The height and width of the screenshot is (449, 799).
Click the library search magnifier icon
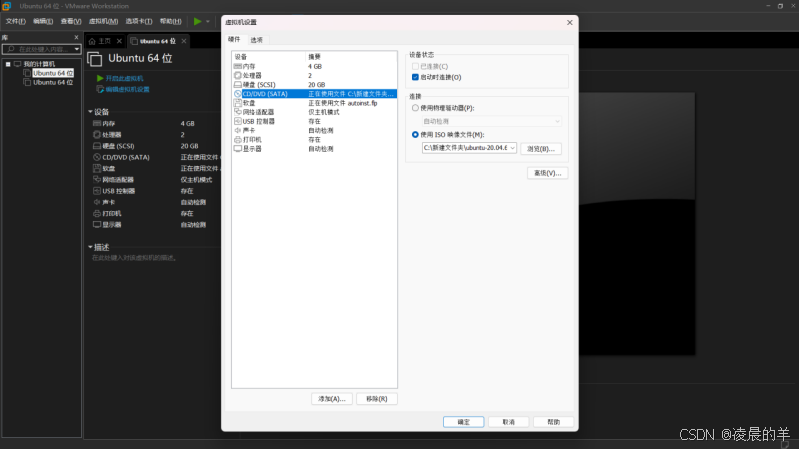click(11, 49)
